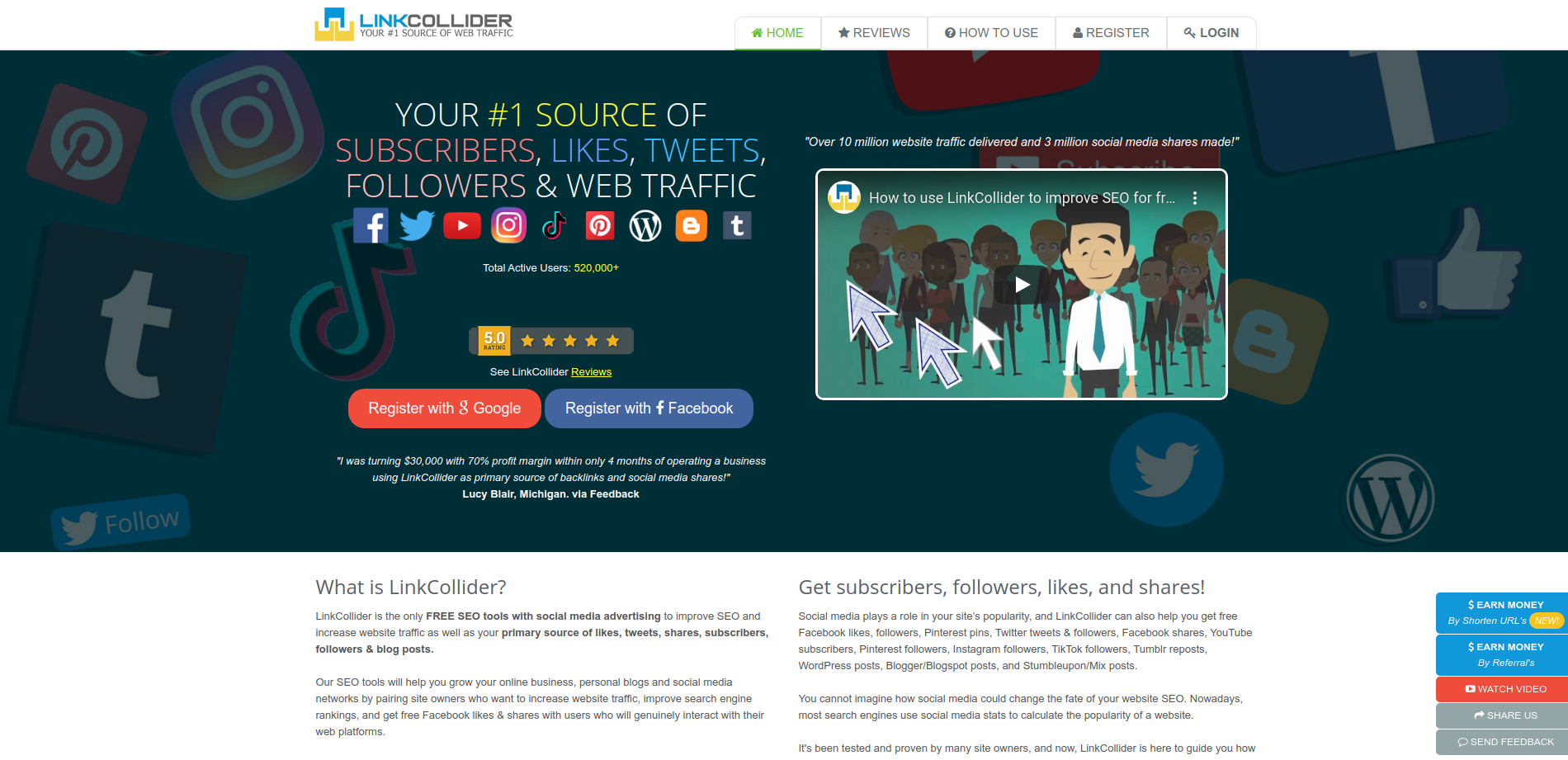Click the Twitter bird icon in the social row

coord(417,225)
